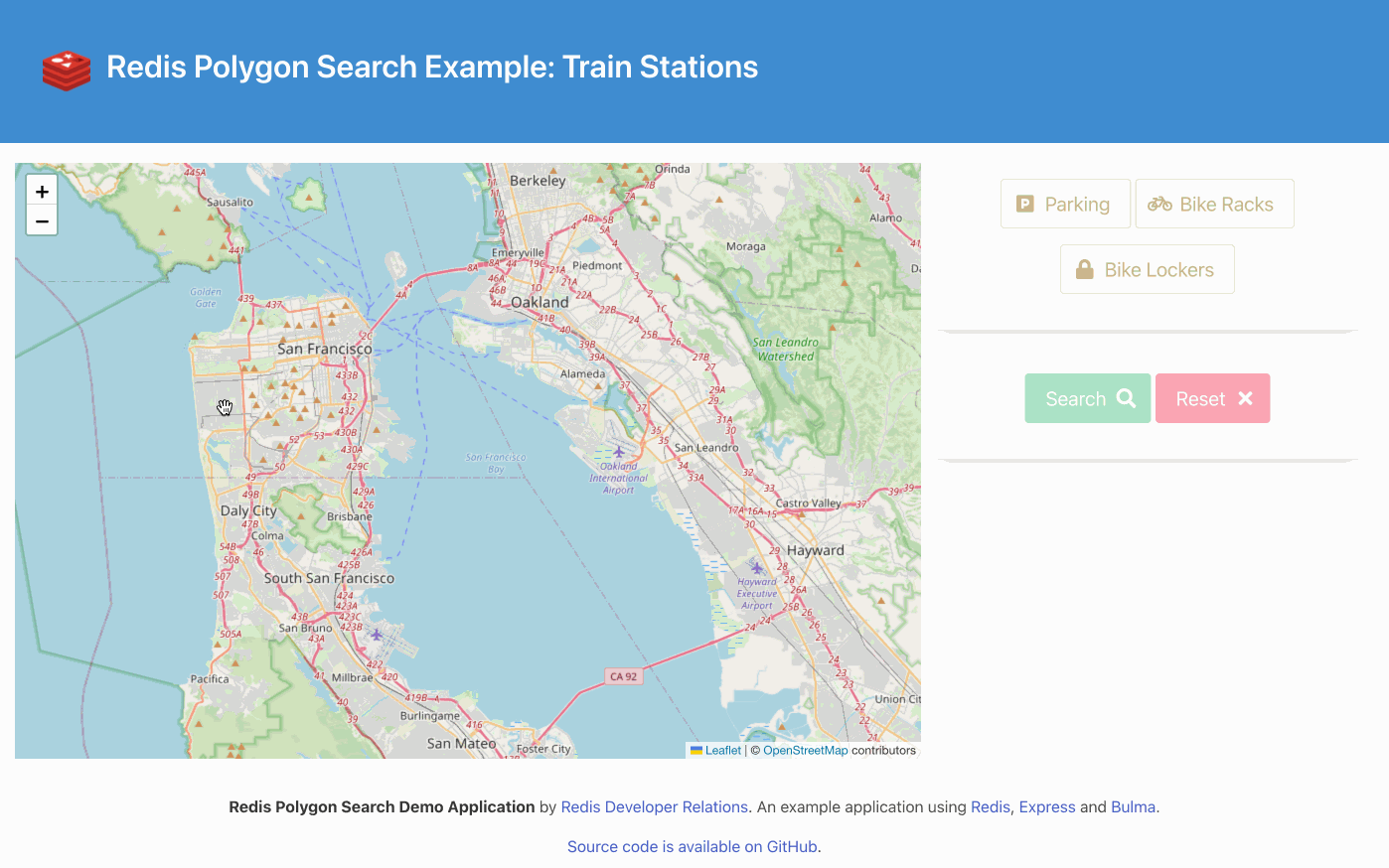The width and height of the screenshot is (1389, 868).
Task: Click the Colma label on map
Action: coord(267,535)
